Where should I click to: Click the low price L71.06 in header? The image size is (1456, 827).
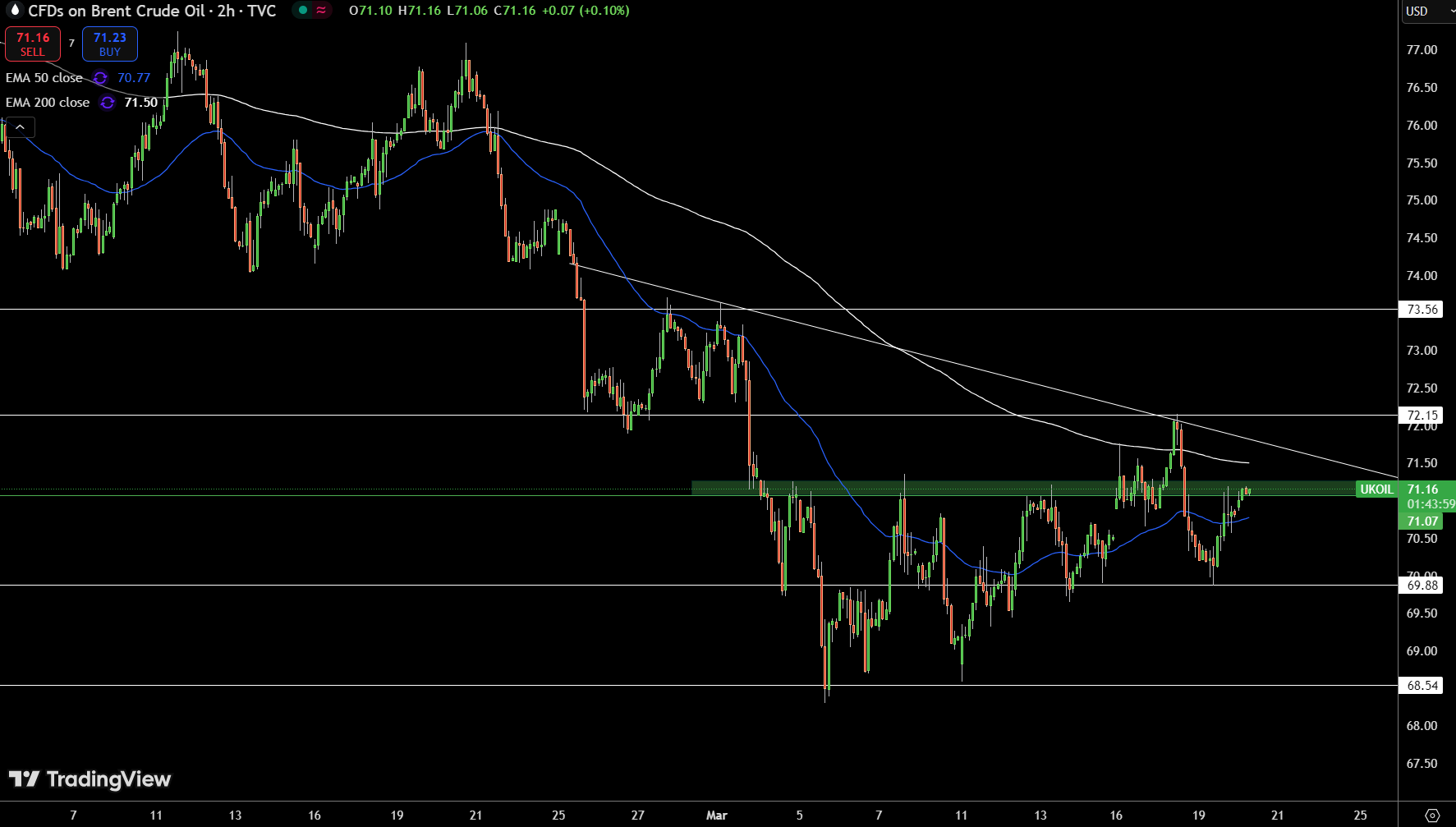tap(466, 11)
